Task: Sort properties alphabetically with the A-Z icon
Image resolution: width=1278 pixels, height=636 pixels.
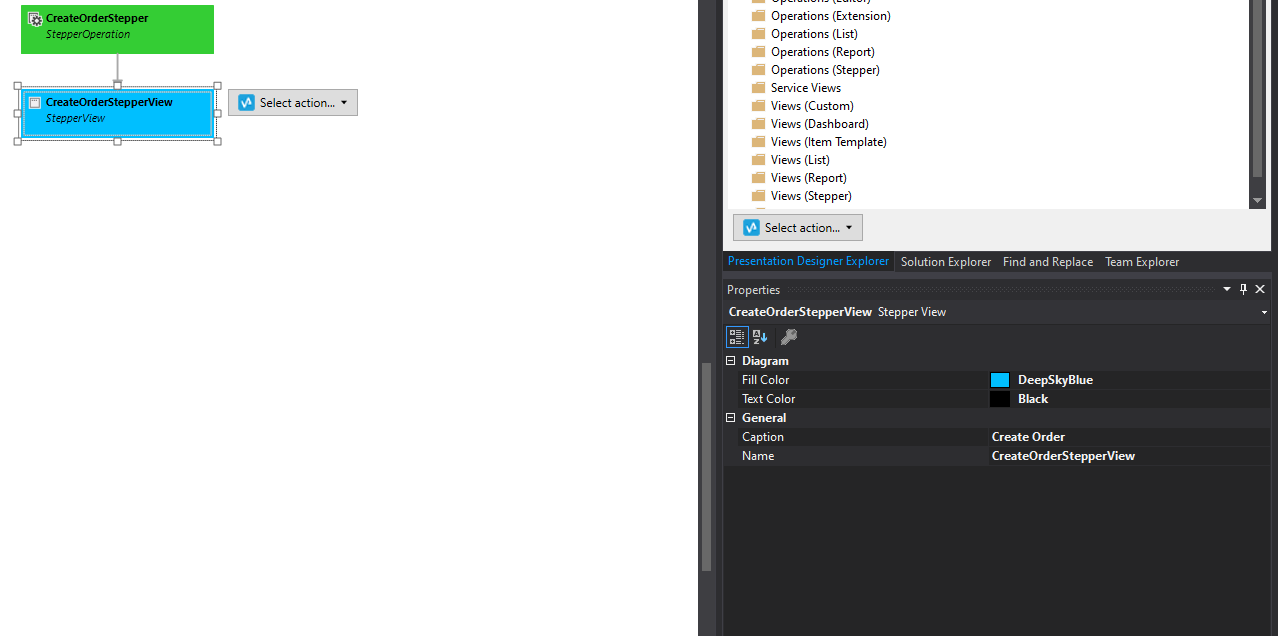Action: [760, 337]
